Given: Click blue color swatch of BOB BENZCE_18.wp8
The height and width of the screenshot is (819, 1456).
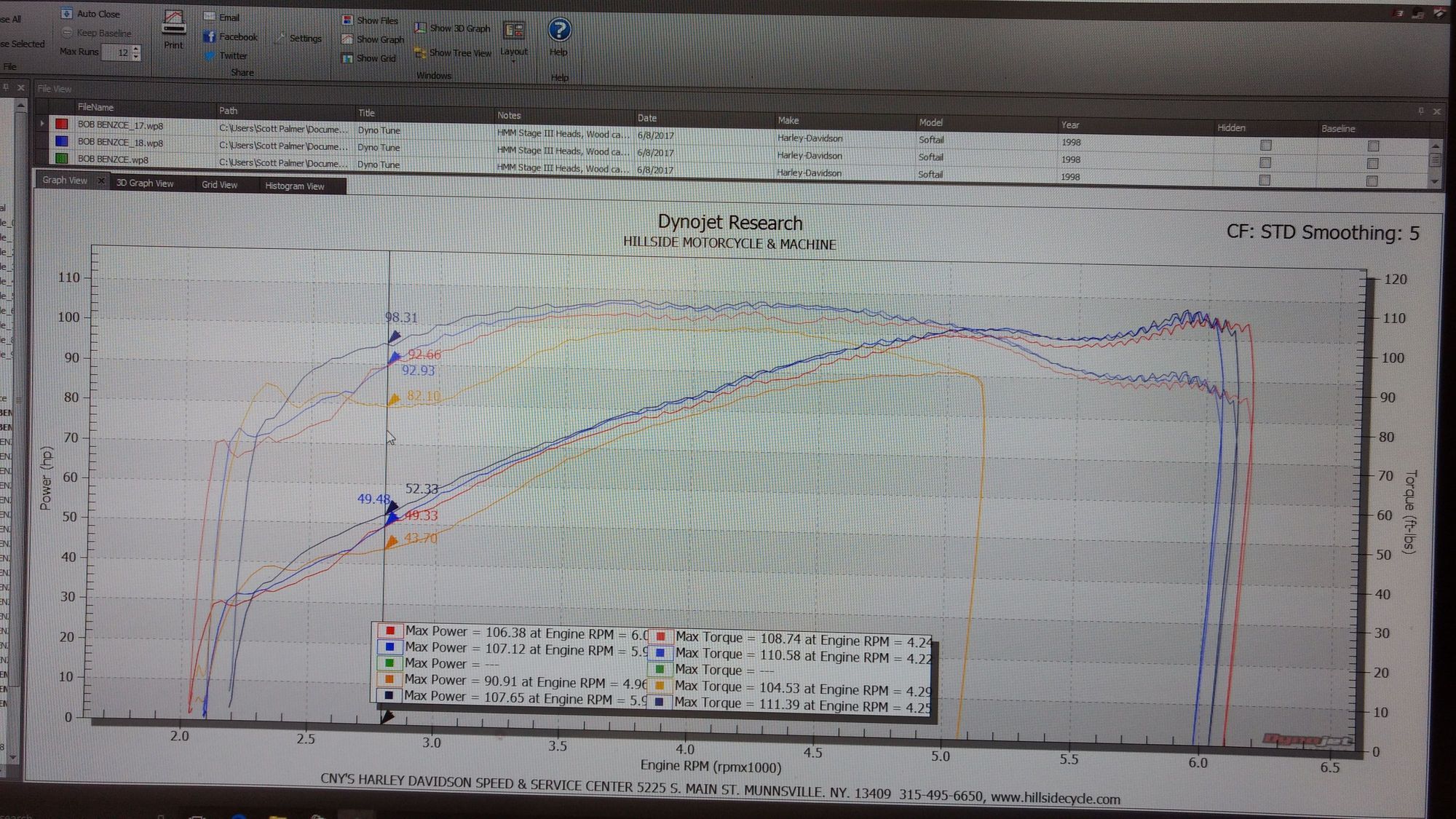Looking at the screenshot, I should (x=62, y=141).
